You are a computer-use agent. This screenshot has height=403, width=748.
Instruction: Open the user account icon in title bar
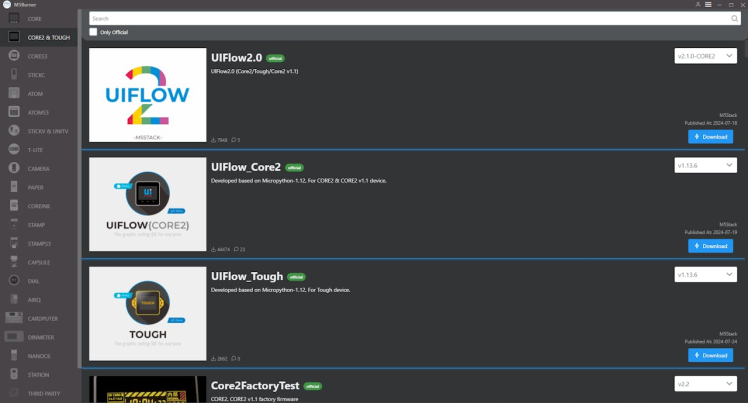tap(698, 4)
